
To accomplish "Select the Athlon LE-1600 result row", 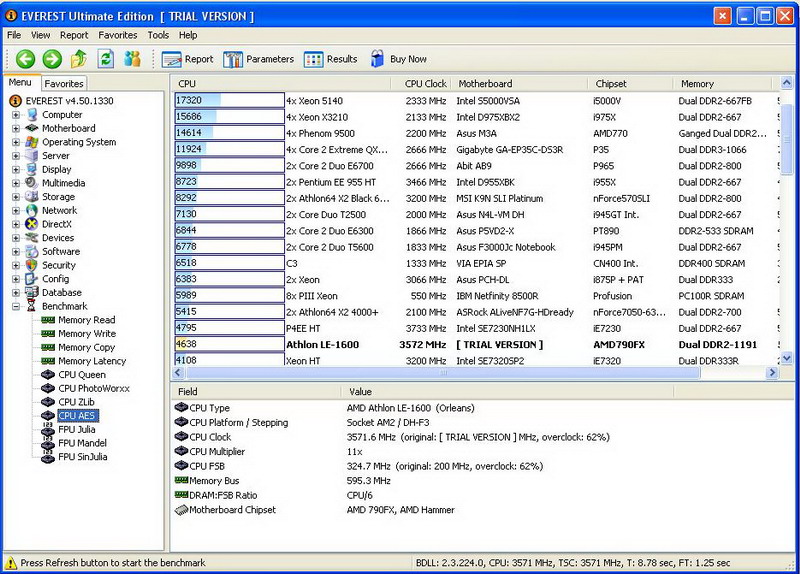I will click(x=476, y=344).
